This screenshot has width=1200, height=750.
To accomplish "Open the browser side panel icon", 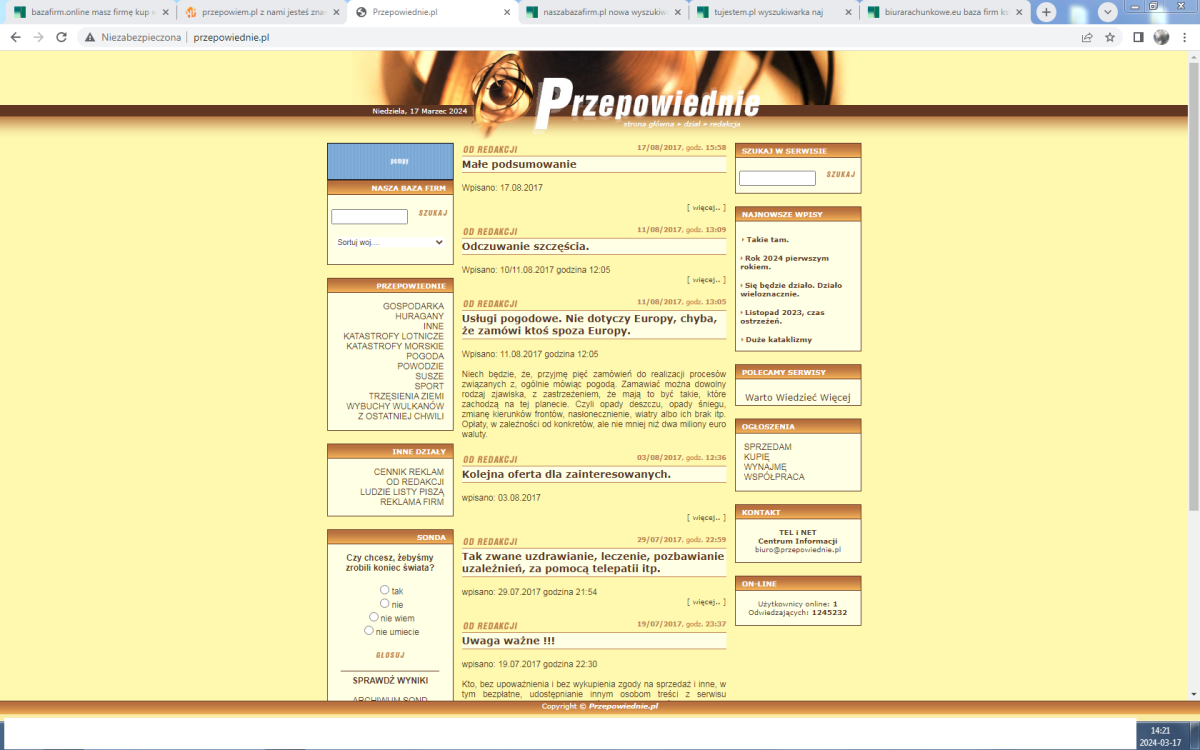I will tap(1138, 37).
